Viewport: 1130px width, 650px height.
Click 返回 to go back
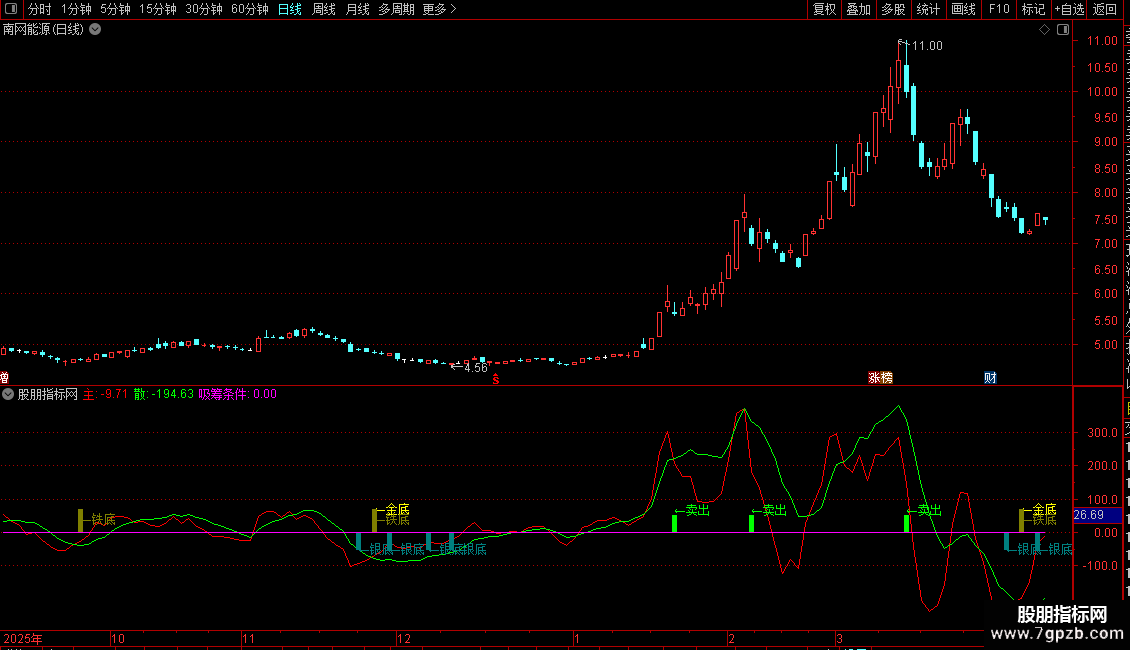[x=1104, y=9]
